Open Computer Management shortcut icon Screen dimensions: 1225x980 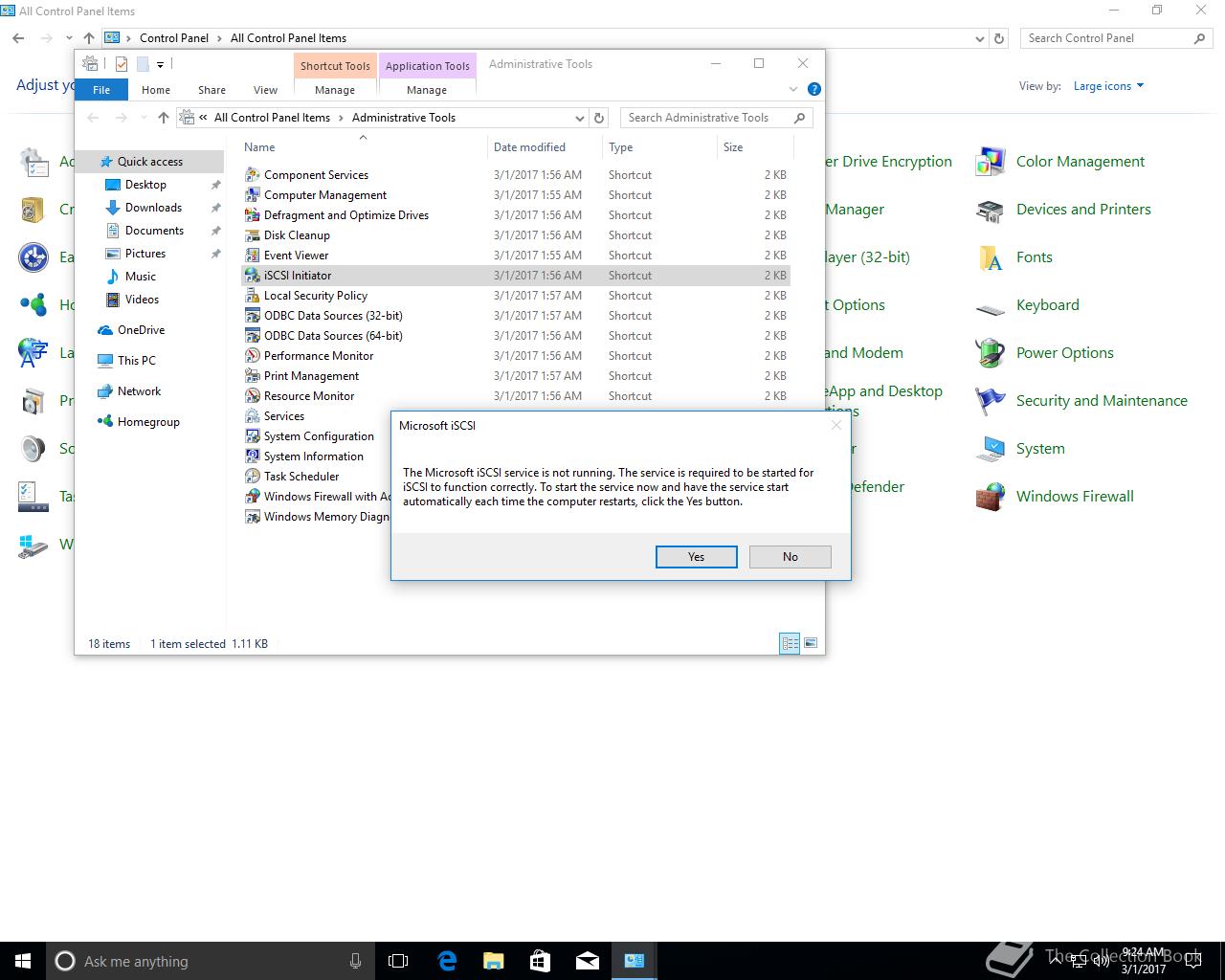pos(253,195)
